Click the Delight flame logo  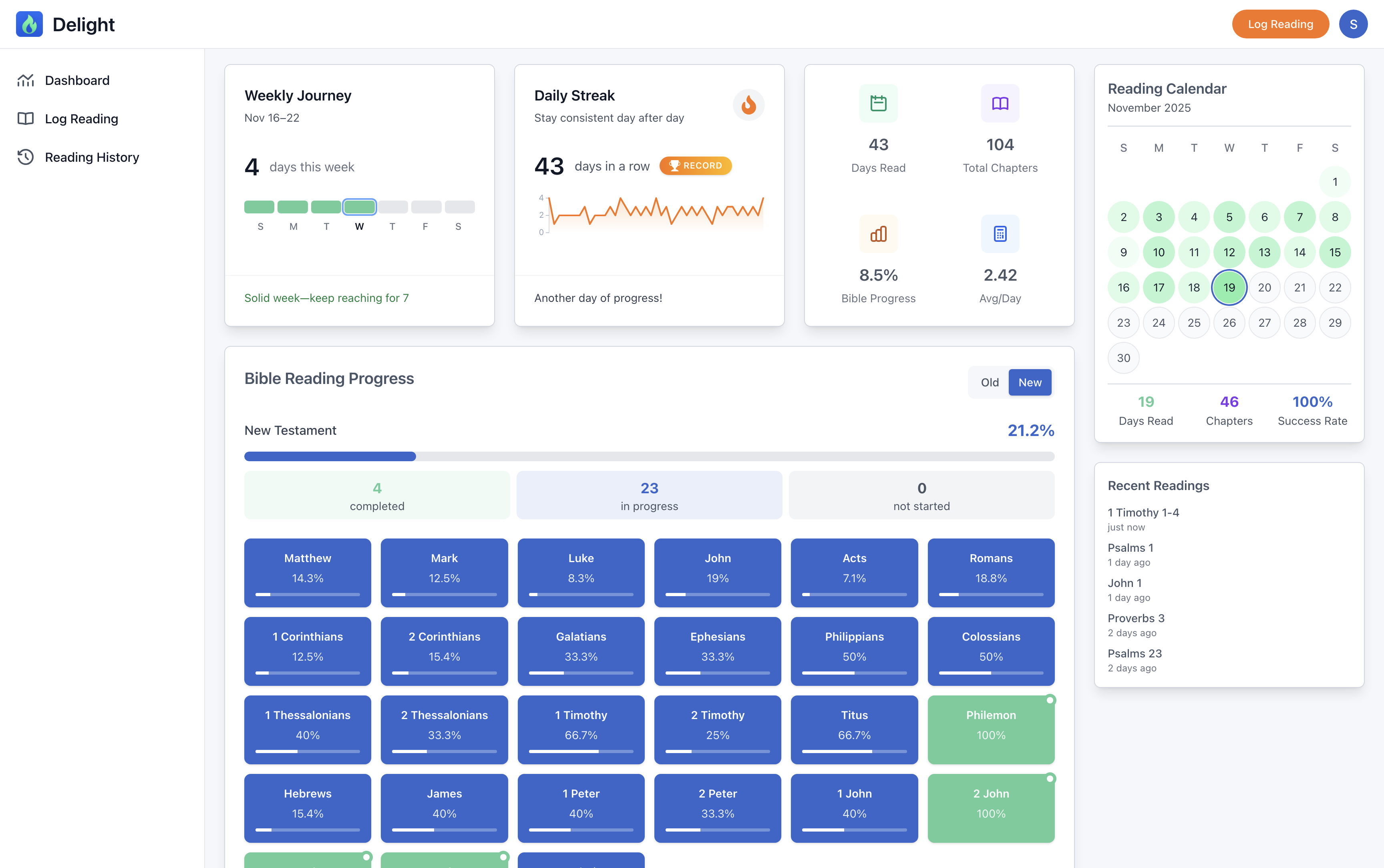pos(30,24)
